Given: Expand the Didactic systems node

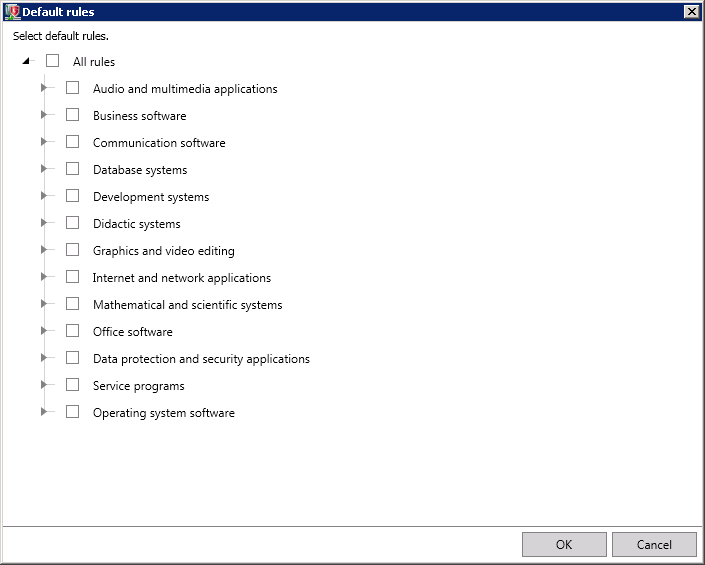Looking at the screenshot, I should [44, 222].
